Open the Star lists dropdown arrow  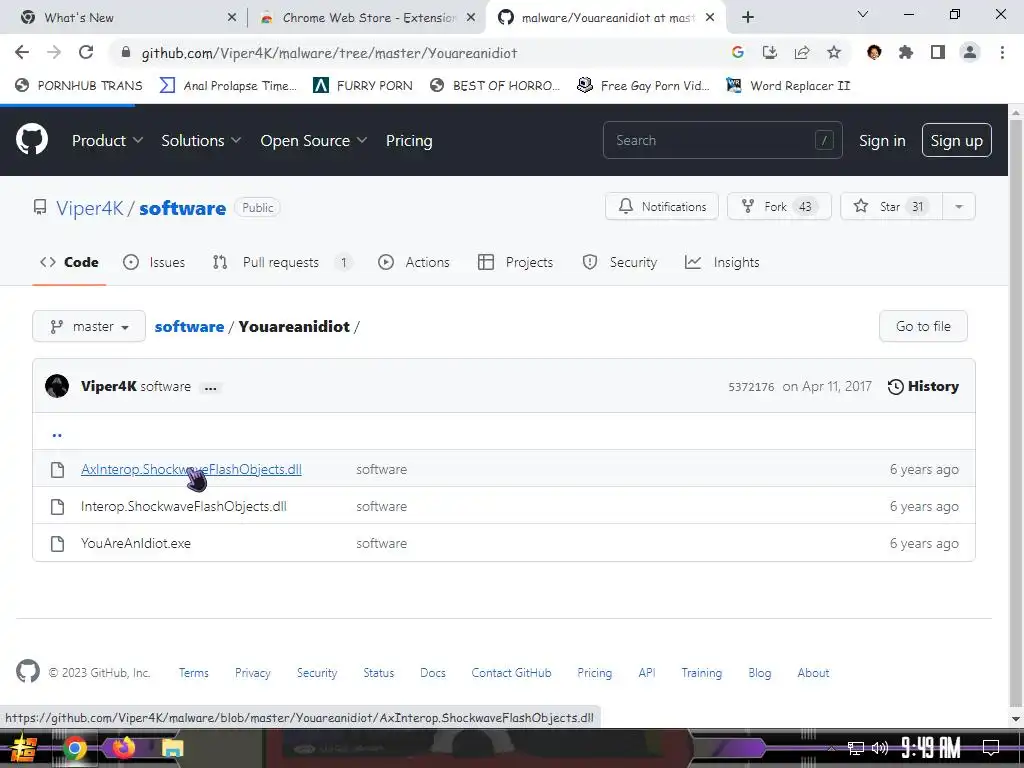[x=959, y=206]
